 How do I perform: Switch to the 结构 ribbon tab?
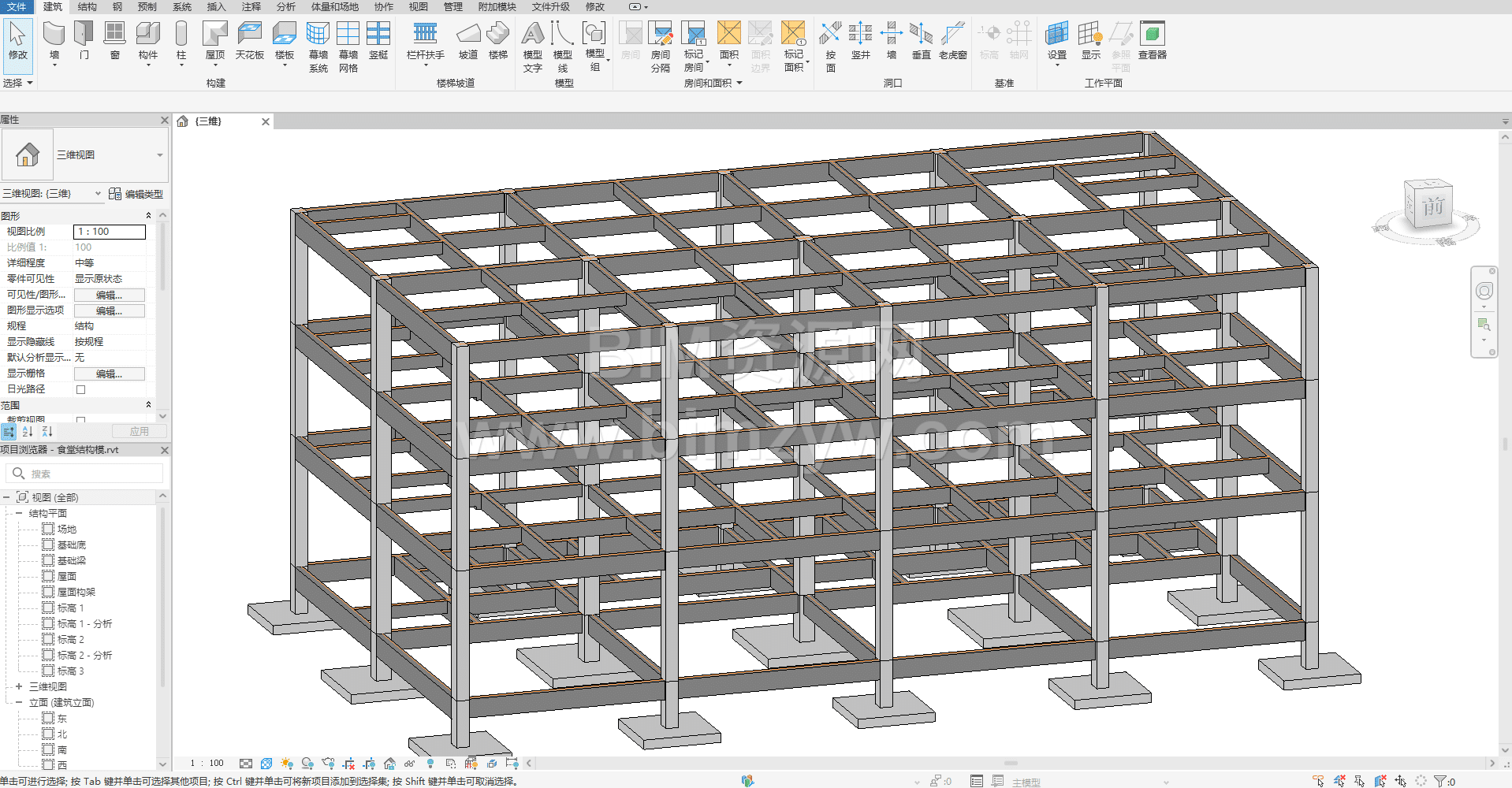pyautogui.click(x=87, y=6)
